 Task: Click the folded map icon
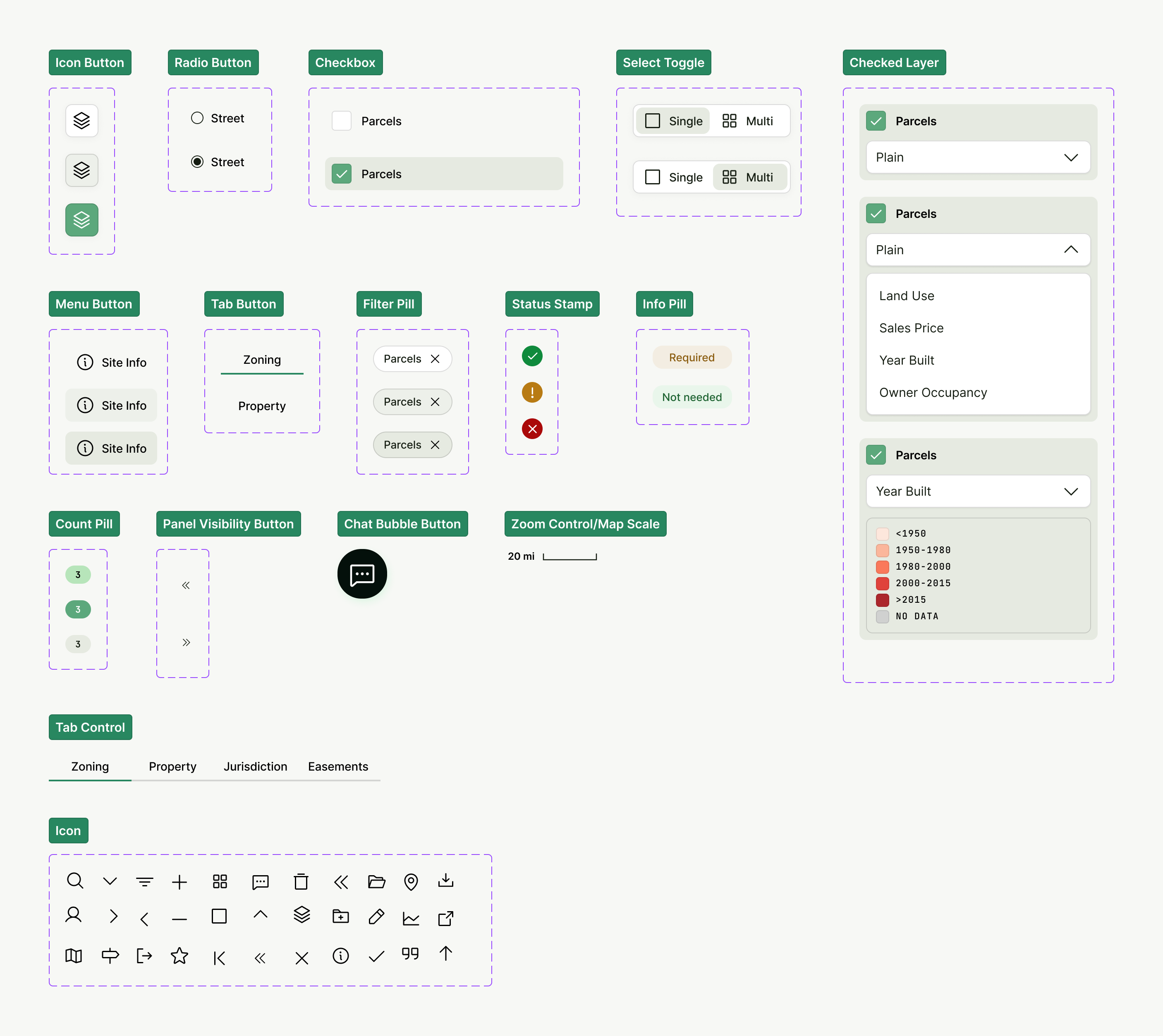pyautogui.click(x=74, y=956)
